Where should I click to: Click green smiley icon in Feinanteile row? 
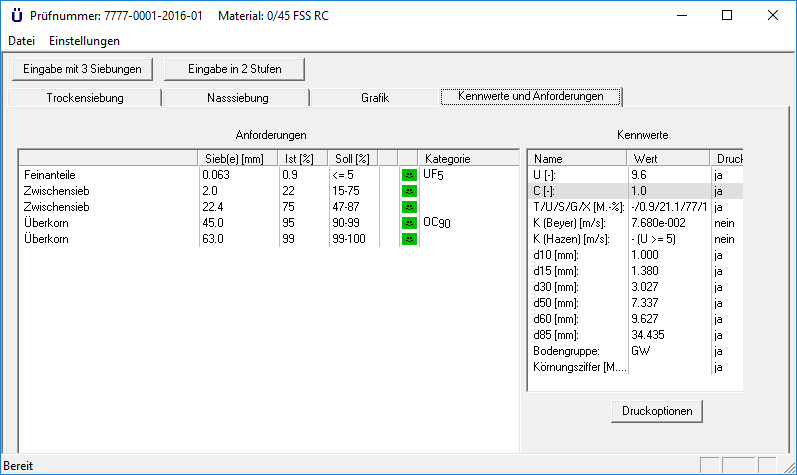tap(409, 175)
